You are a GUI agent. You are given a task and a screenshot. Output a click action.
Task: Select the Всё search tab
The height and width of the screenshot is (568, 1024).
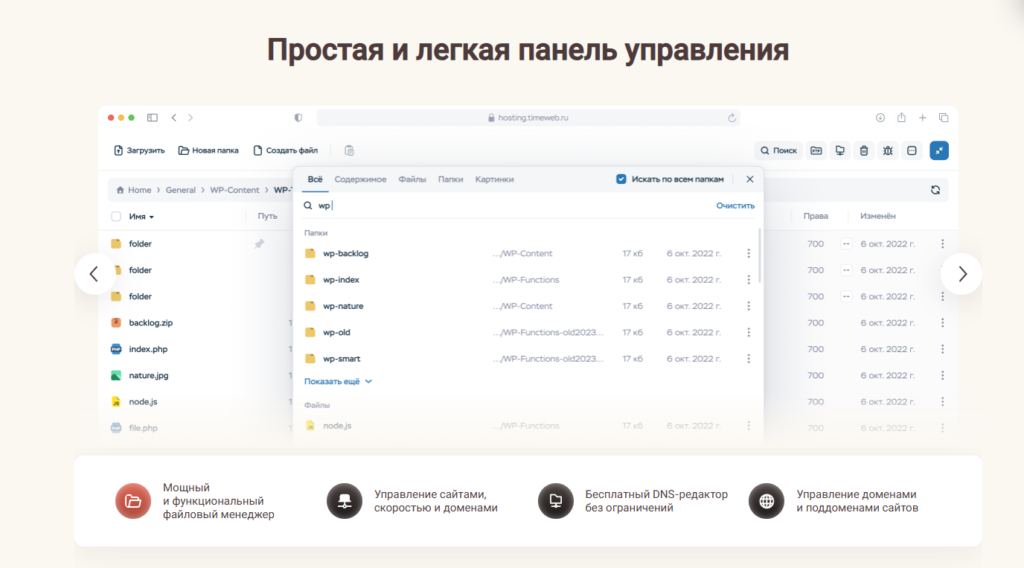click(315, 179)
